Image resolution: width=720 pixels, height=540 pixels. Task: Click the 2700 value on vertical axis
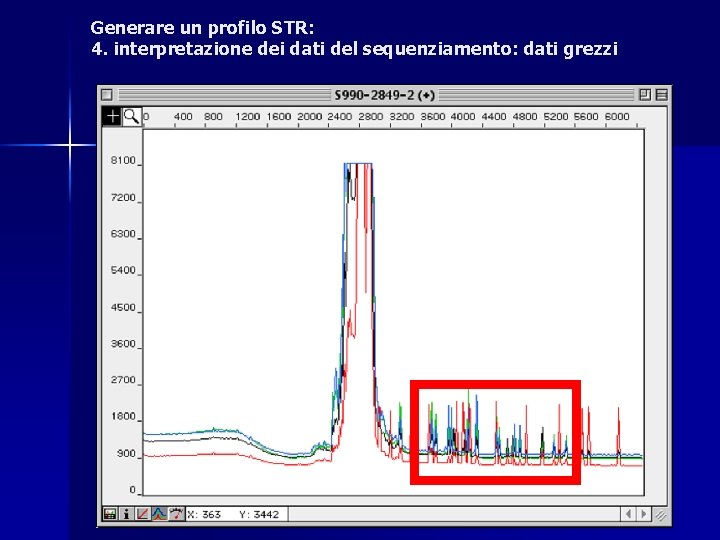(123, 380)
